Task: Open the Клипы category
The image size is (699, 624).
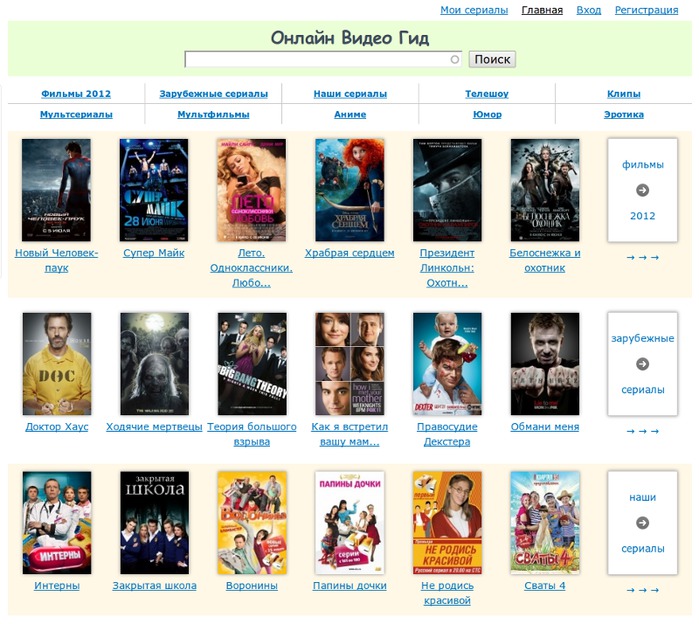Action: [624, 94]
